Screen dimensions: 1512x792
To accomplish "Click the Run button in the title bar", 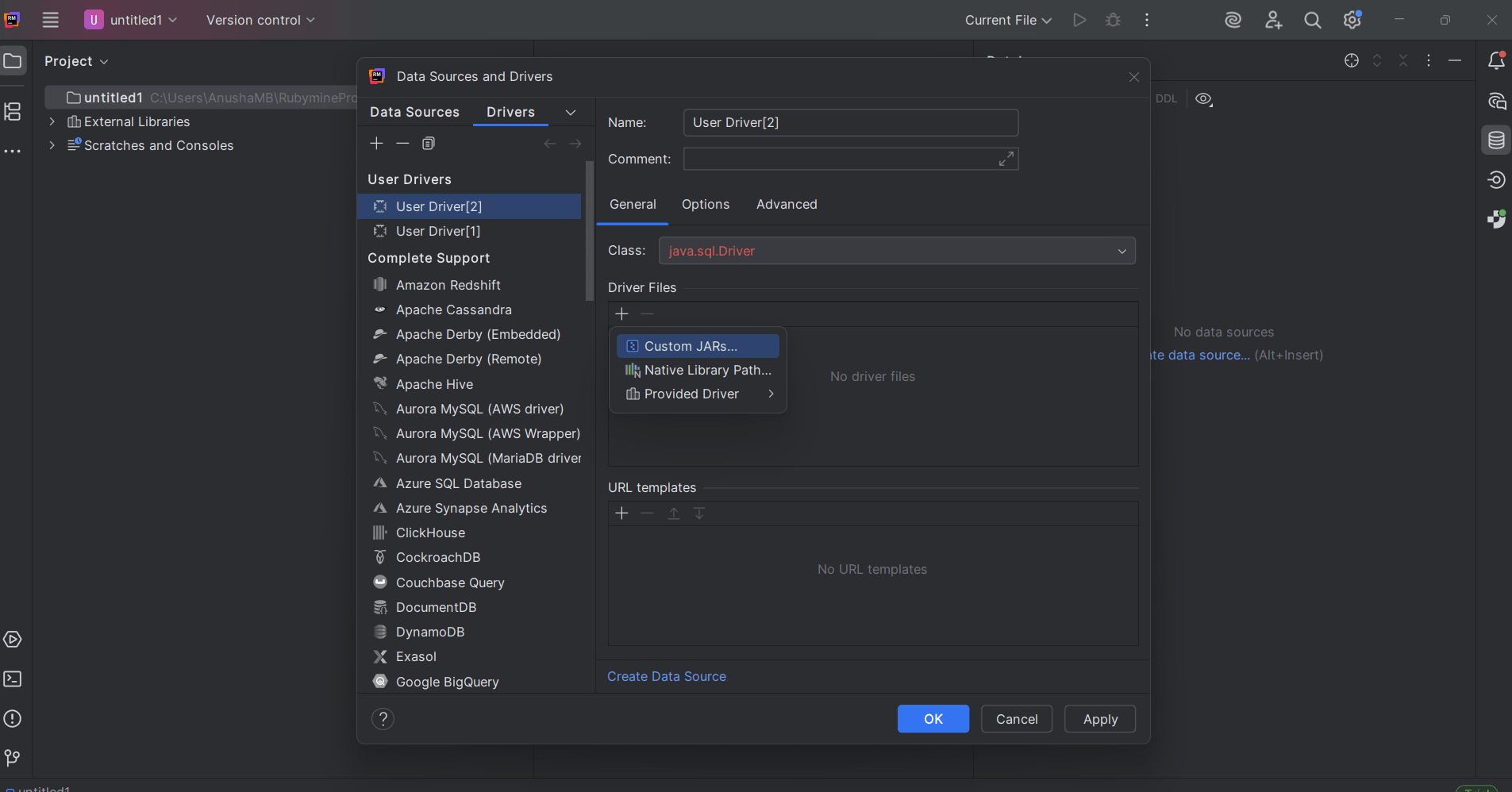I will pos(1079,20).
